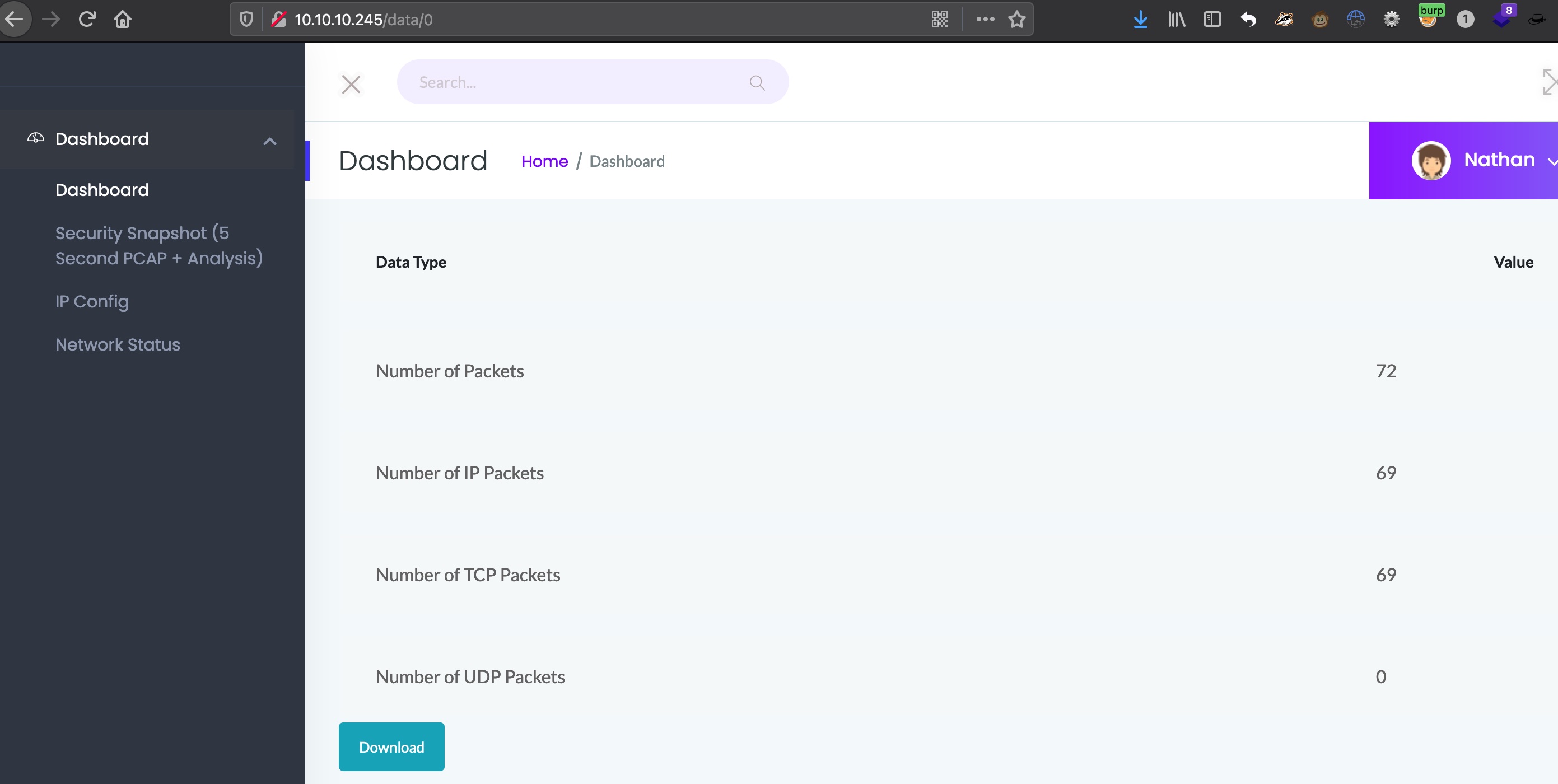Follow the Home breadcrumb link
The height and width of the screenshot is (784, 1558).
[544, 161]
